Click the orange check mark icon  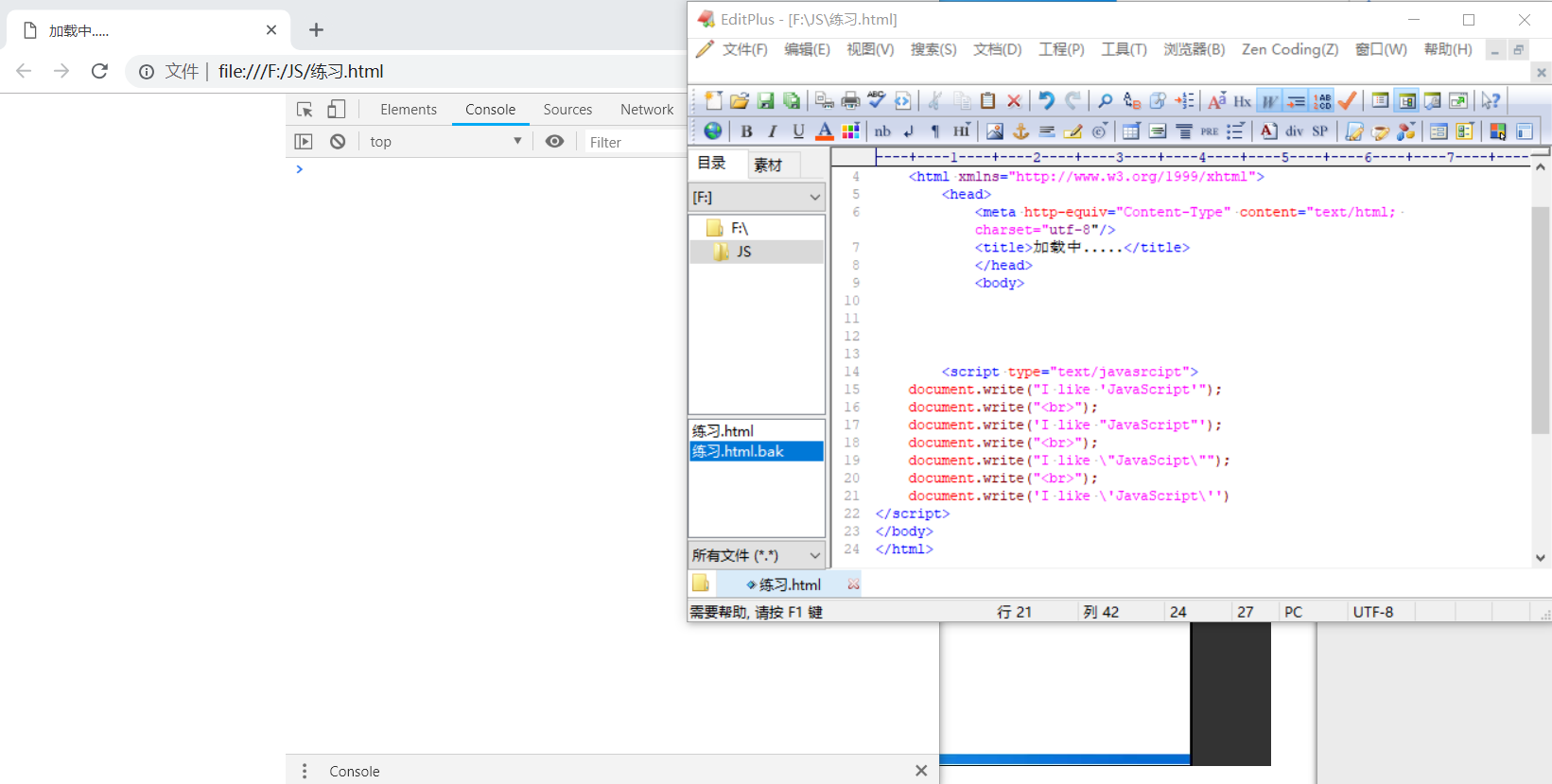(x=1348, y=100)
